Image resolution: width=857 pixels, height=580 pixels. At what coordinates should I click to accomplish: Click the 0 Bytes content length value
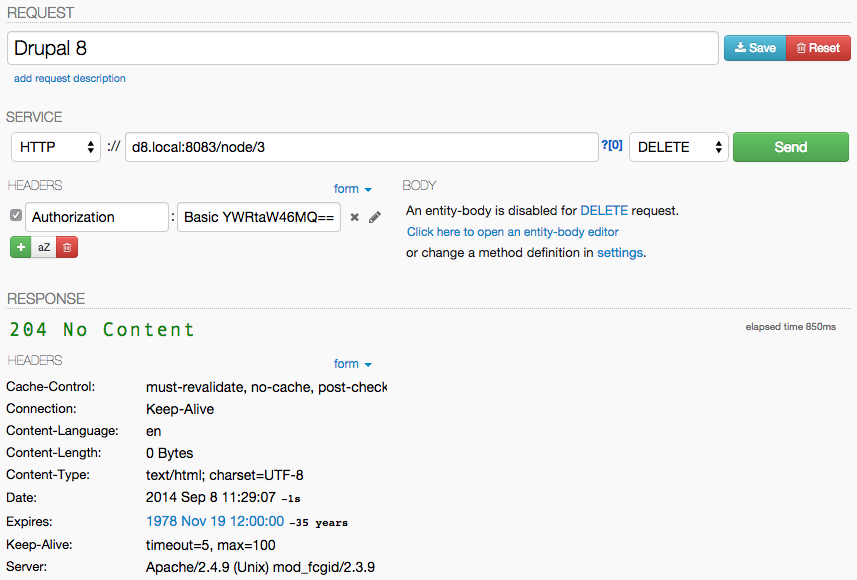pyautogui.click(x=169, y=453)
